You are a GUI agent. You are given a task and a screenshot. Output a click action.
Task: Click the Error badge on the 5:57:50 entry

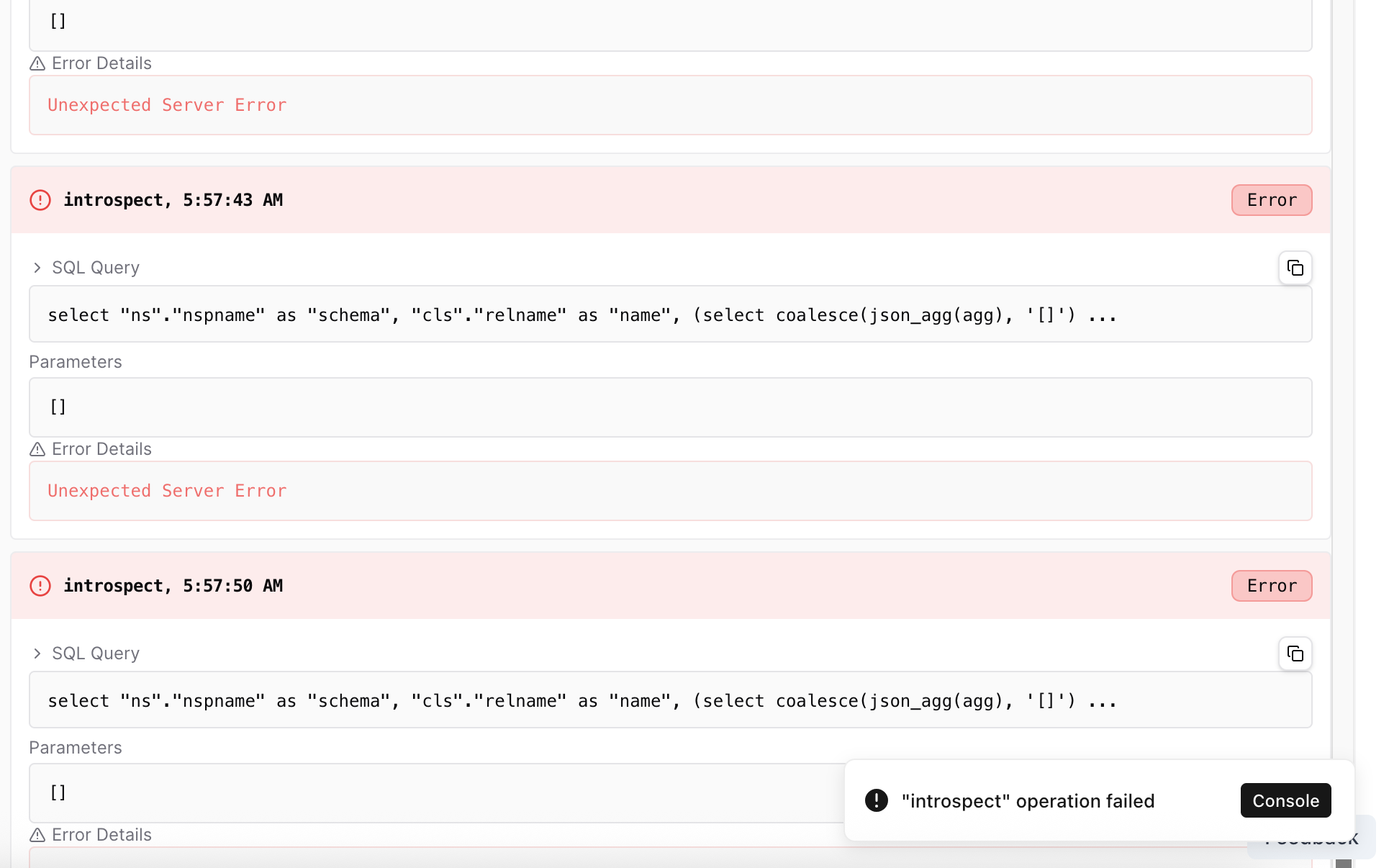pos(1271,586)
